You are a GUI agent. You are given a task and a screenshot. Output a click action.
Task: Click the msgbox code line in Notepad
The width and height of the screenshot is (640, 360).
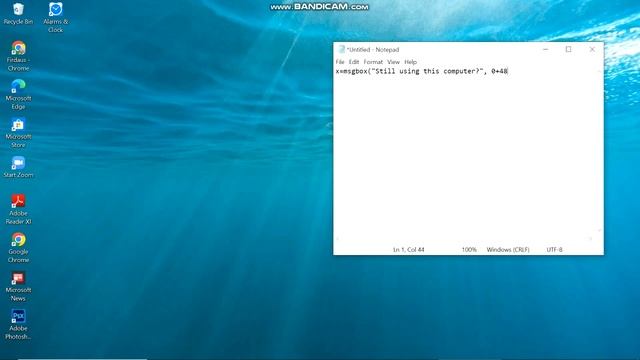tap(422, 71)
